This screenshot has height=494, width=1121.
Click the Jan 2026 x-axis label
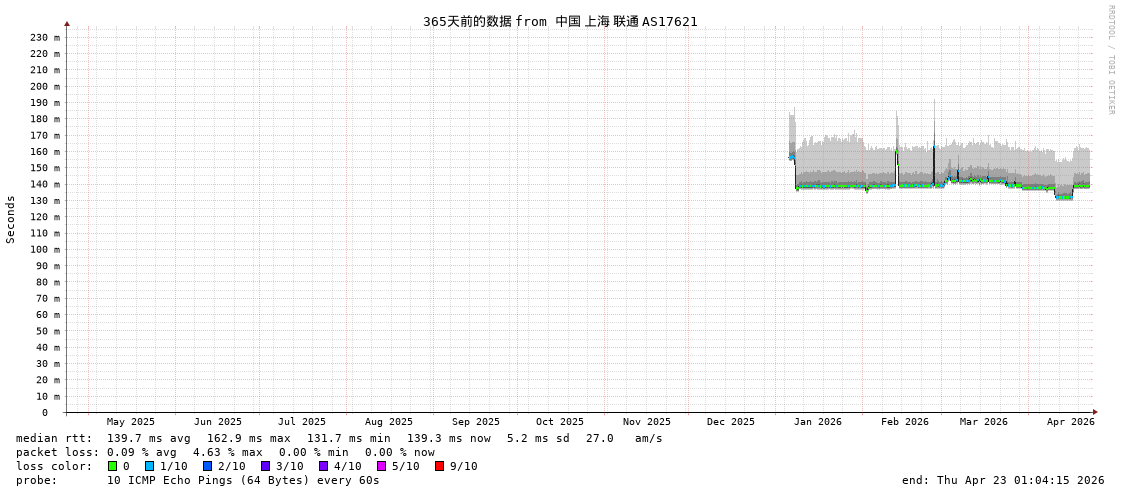coord(817,422)
